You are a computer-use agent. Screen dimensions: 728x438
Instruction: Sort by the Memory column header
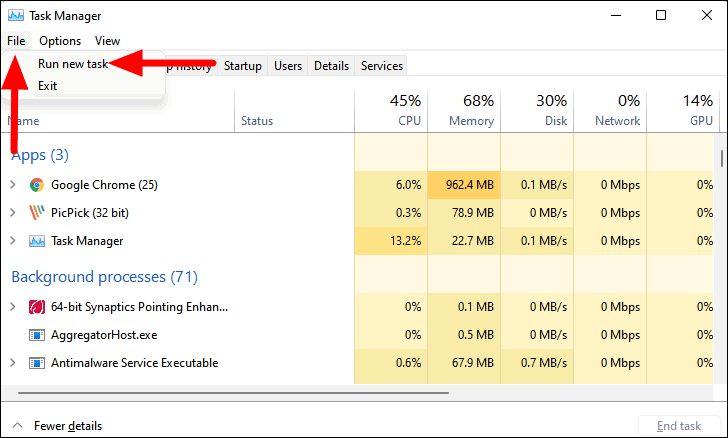tap(464, 111)
